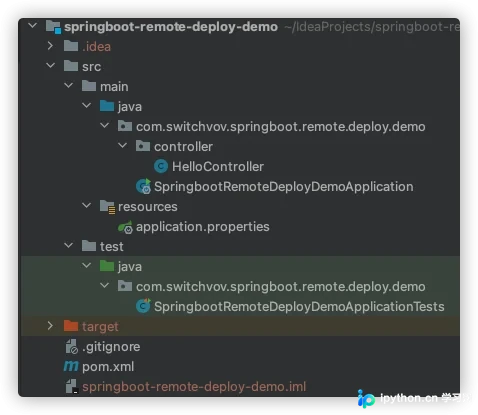Open springboot-remote-deploy-demo.iml file
Image resolution: width=478 pixels, height=415 pixels.
click(194, 387)
